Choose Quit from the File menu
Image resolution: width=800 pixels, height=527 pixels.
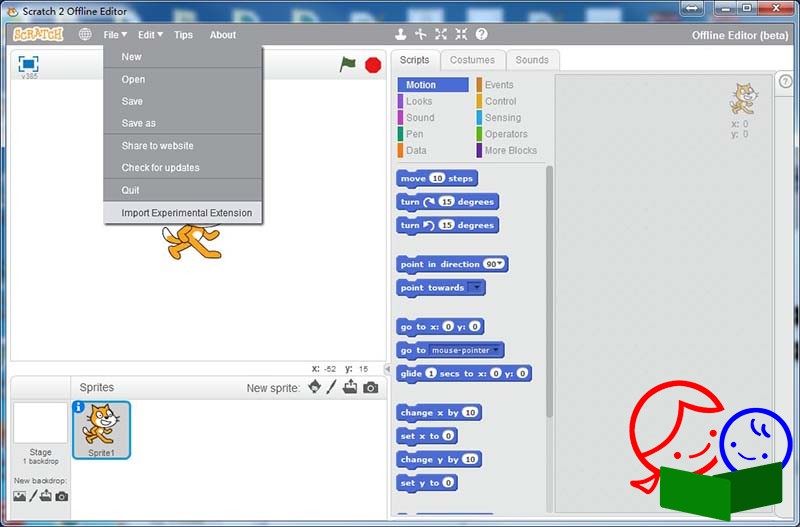[x=183, y=190]
